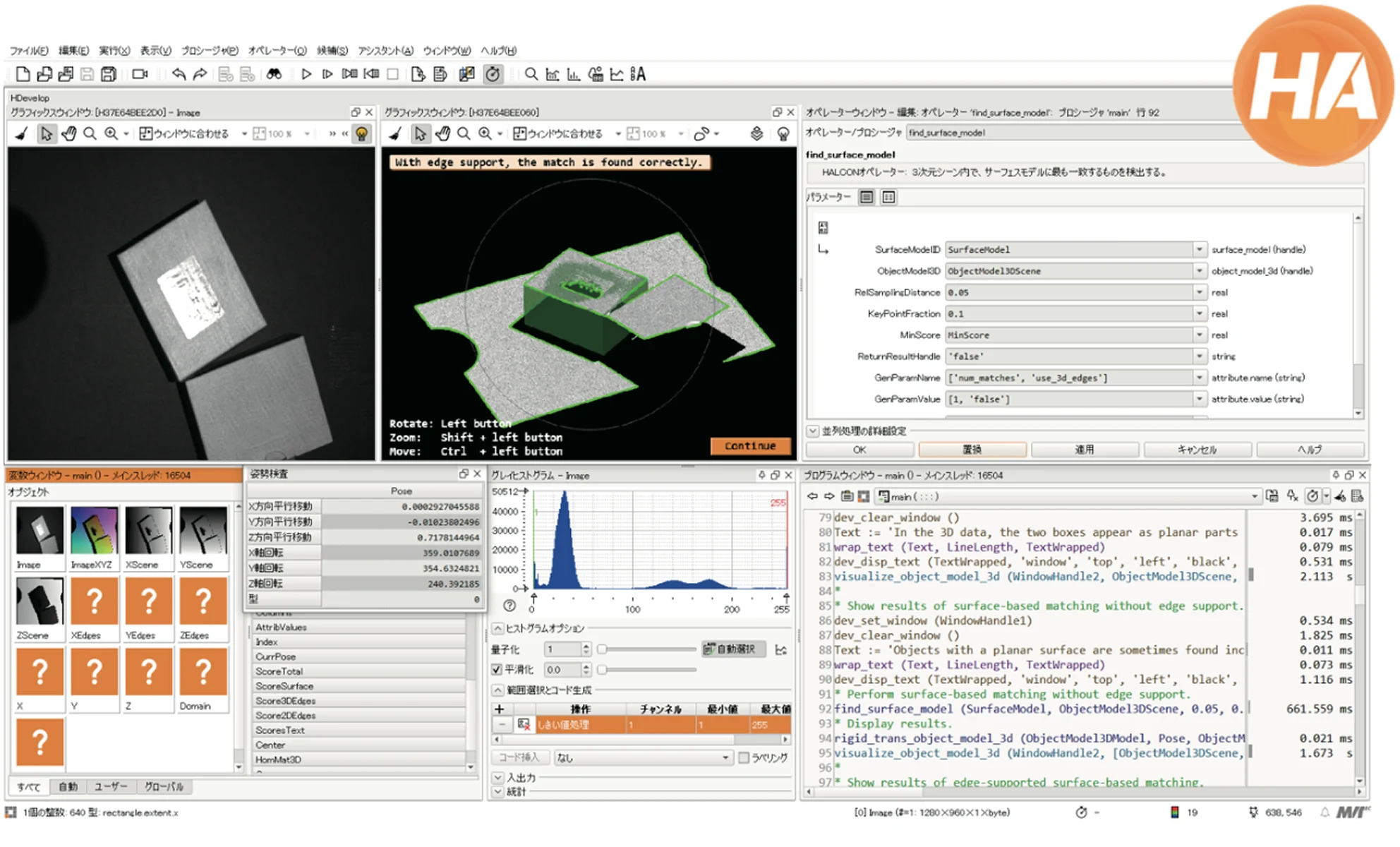Click the Run program play icon

click(306, 74)
